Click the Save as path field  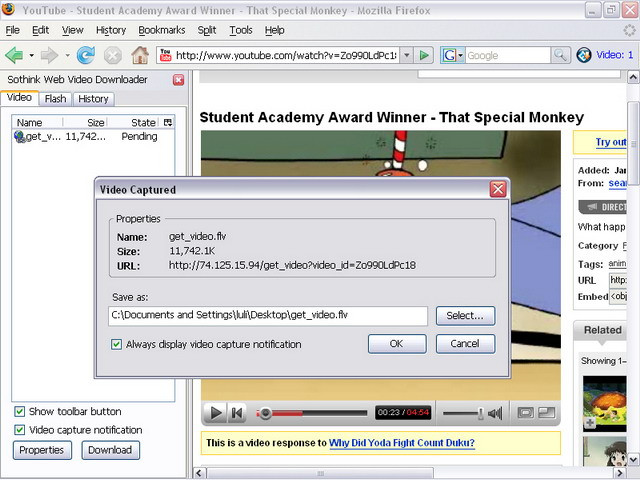pos(268,316)
